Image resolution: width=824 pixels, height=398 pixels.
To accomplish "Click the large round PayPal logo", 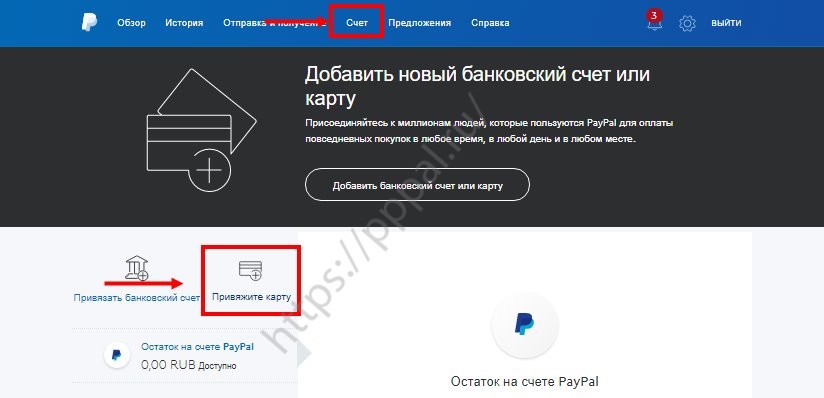I will point(524,325).
